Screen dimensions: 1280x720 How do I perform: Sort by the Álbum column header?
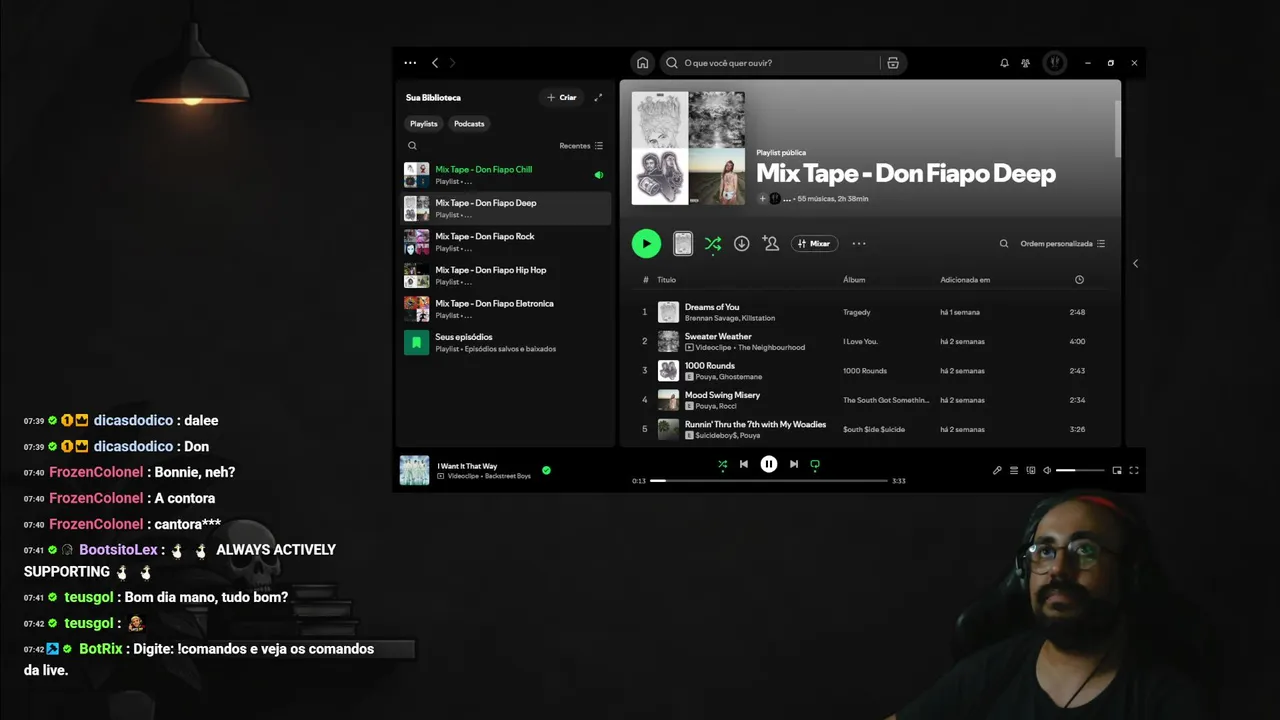pos(854,280)
